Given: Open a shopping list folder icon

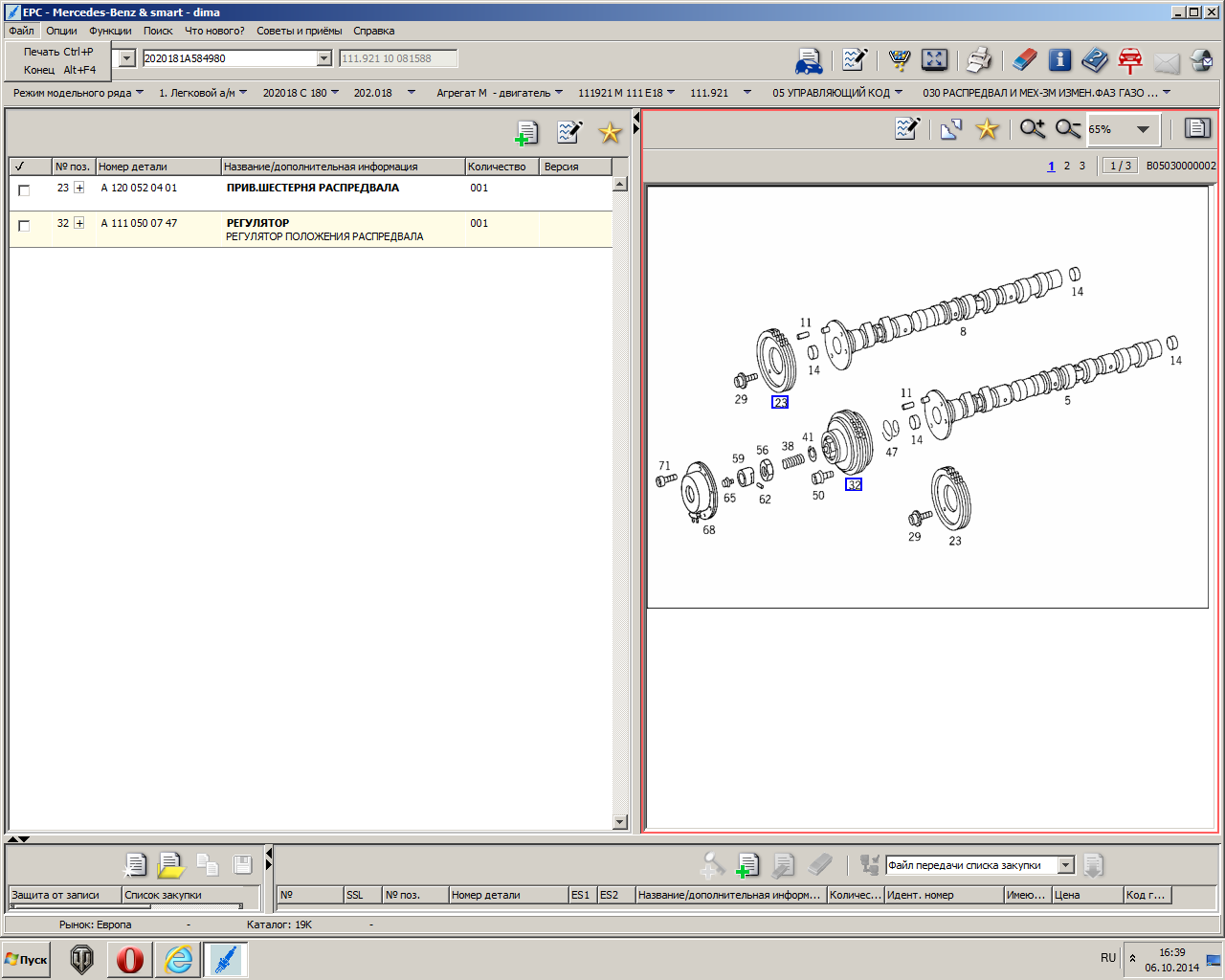Looking at the screenshot, I should [170, 865].
